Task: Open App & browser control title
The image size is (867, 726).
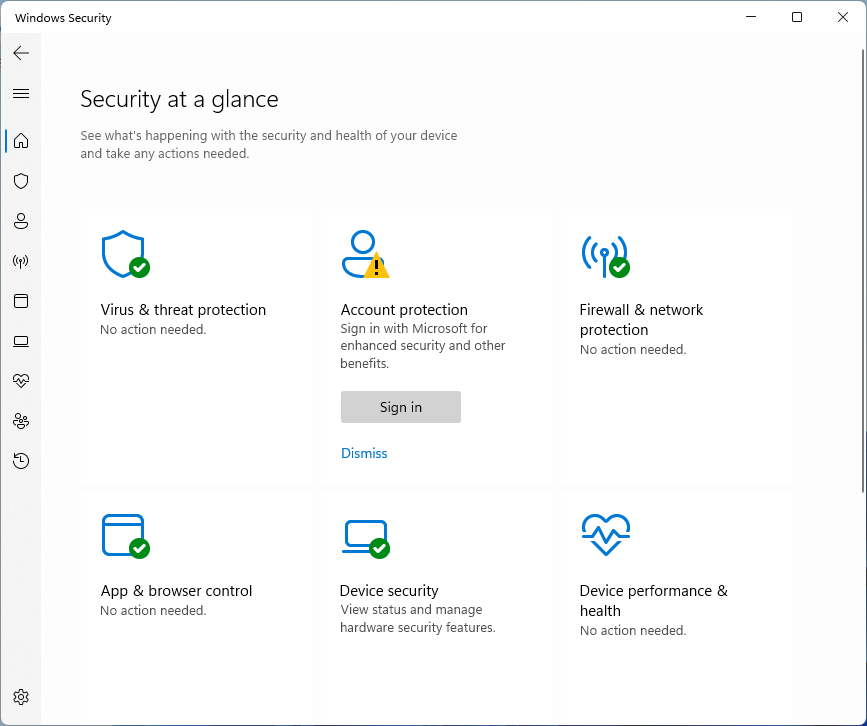Action: coord(176,591)
